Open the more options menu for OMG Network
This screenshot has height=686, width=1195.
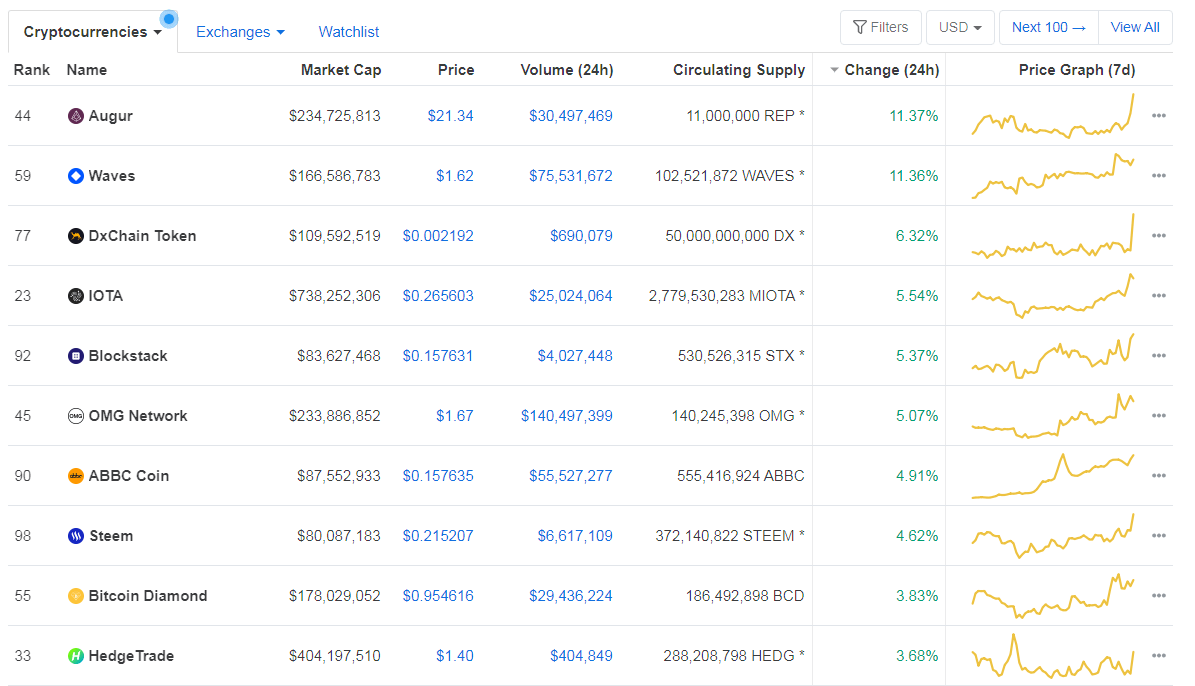pyautogui.click(x=1158, y=416)
